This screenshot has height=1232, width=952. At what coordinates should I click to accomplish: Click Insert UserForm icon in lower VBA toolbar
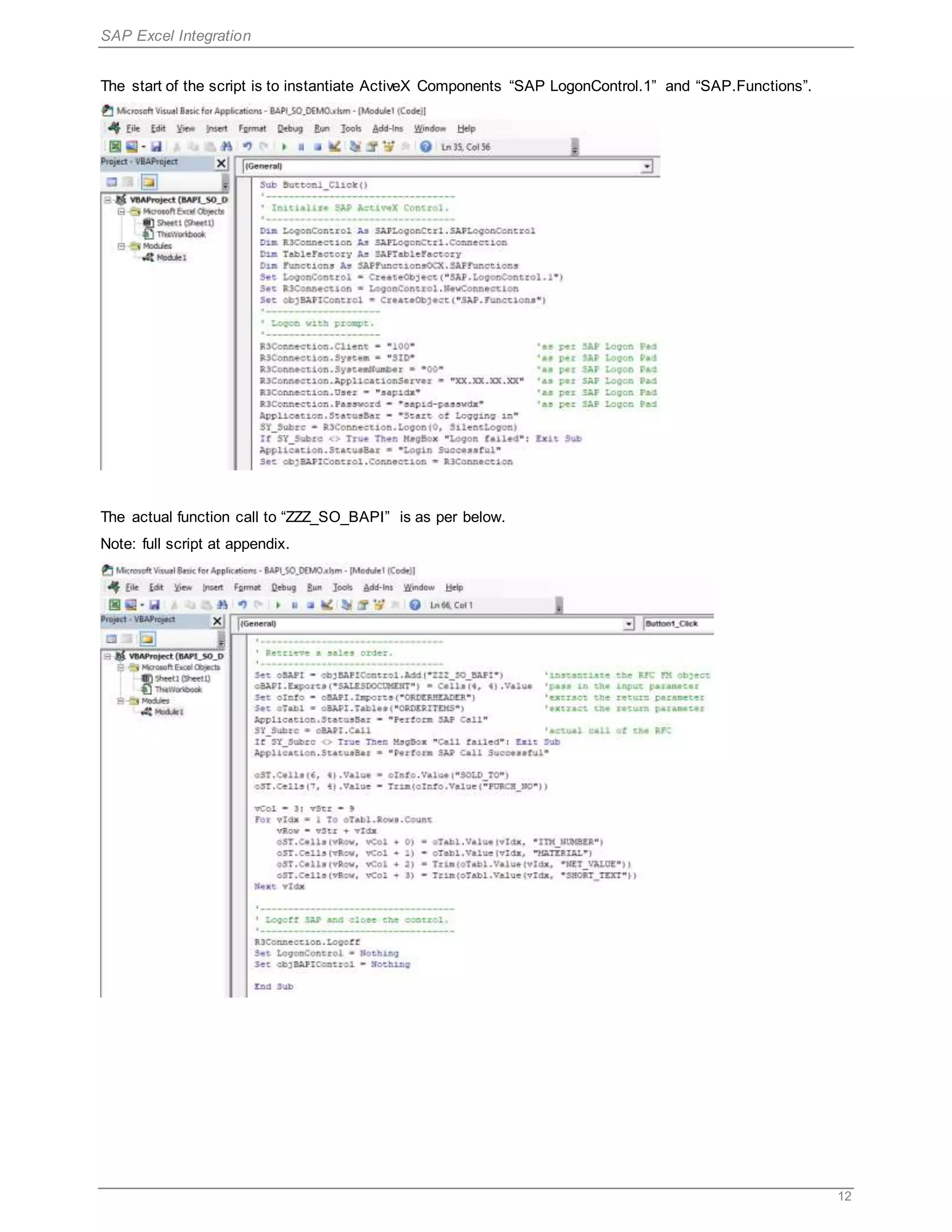pos(131,605)
